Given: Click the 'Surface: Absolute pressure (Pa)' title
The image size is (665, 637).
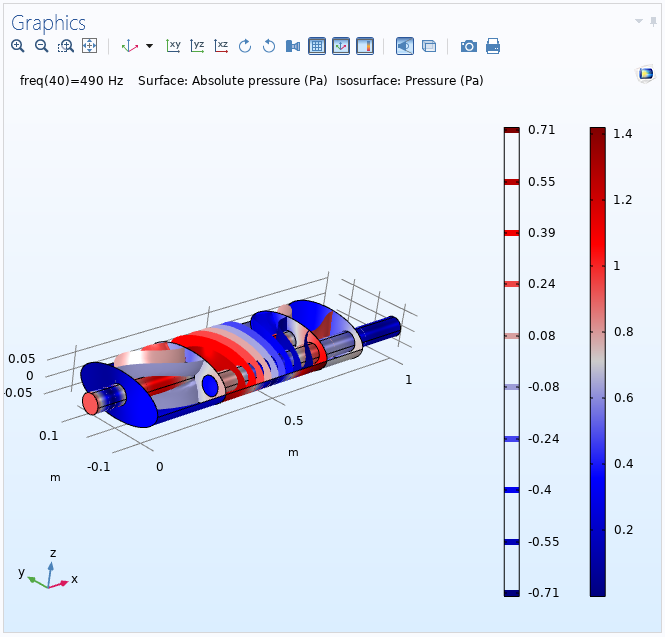Looking at the screenshot, I should [x=233, y=81].
